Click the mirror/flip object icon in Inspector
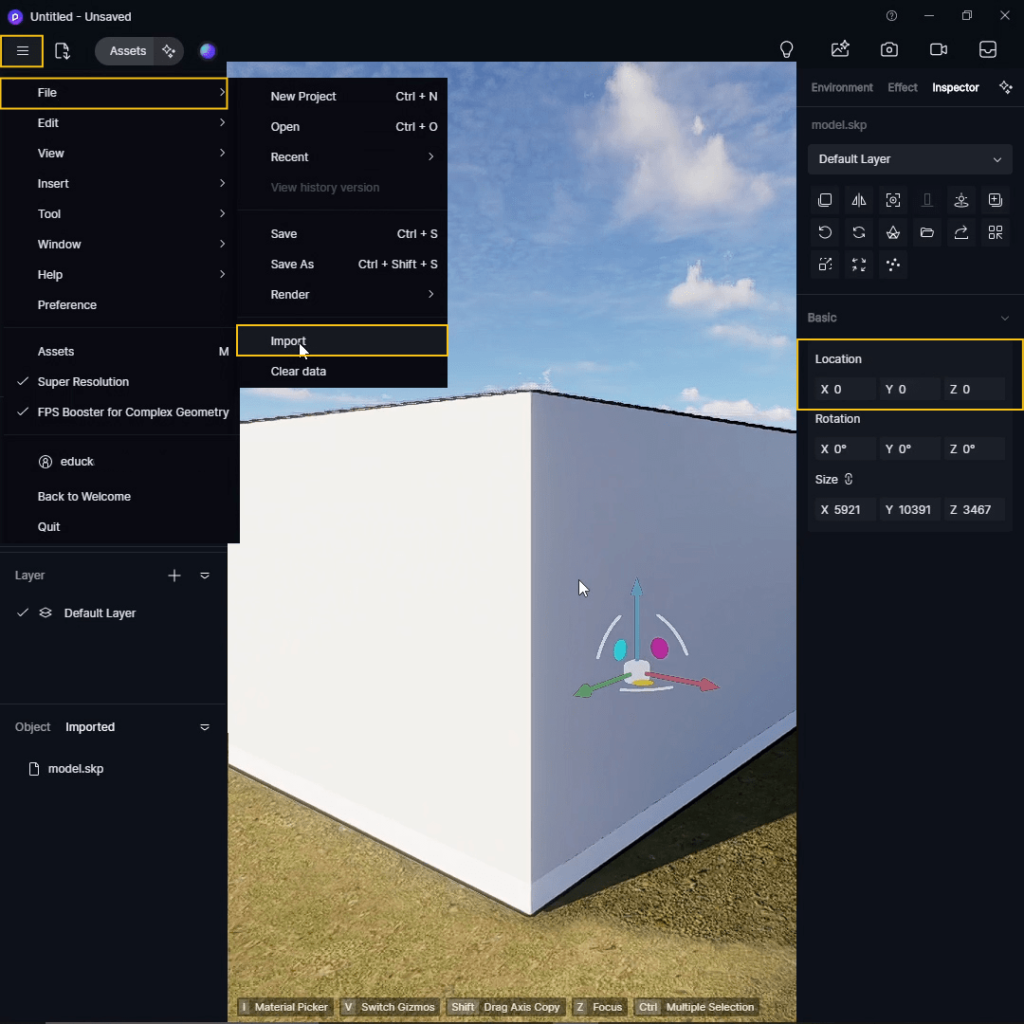The image size is (1024, 1024). click(859, 200)
